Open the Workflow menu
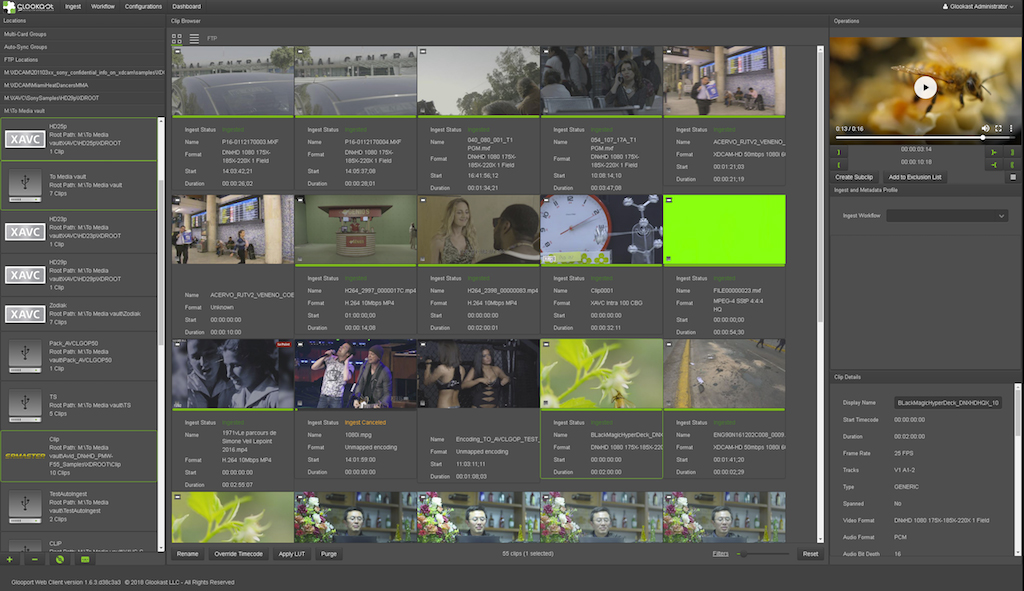 coord(103,7)
